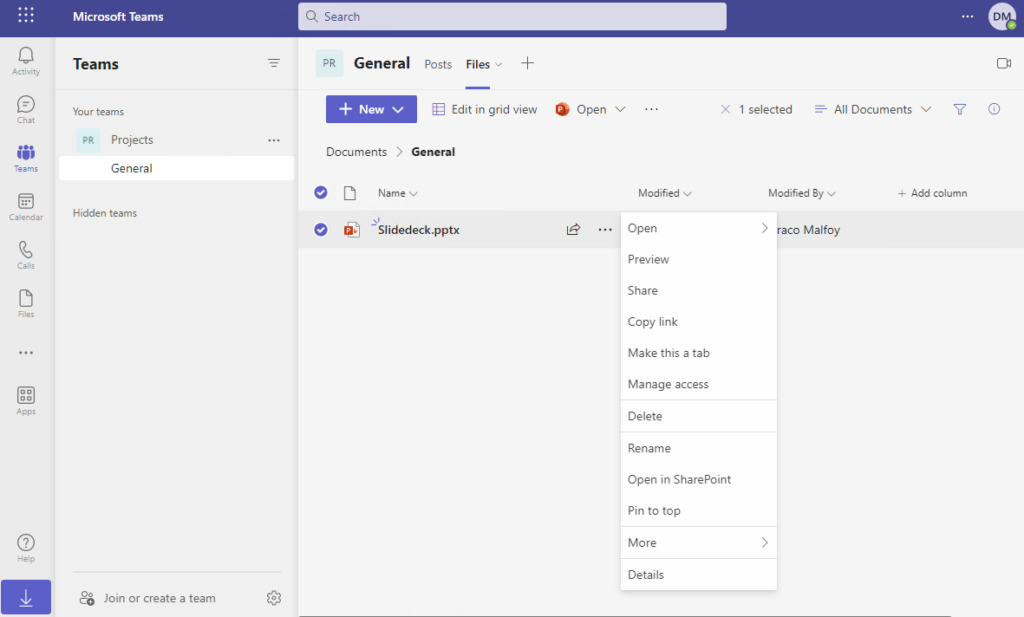Click Edit in grid view
The image size is (1024, 617).
(484, 109)
